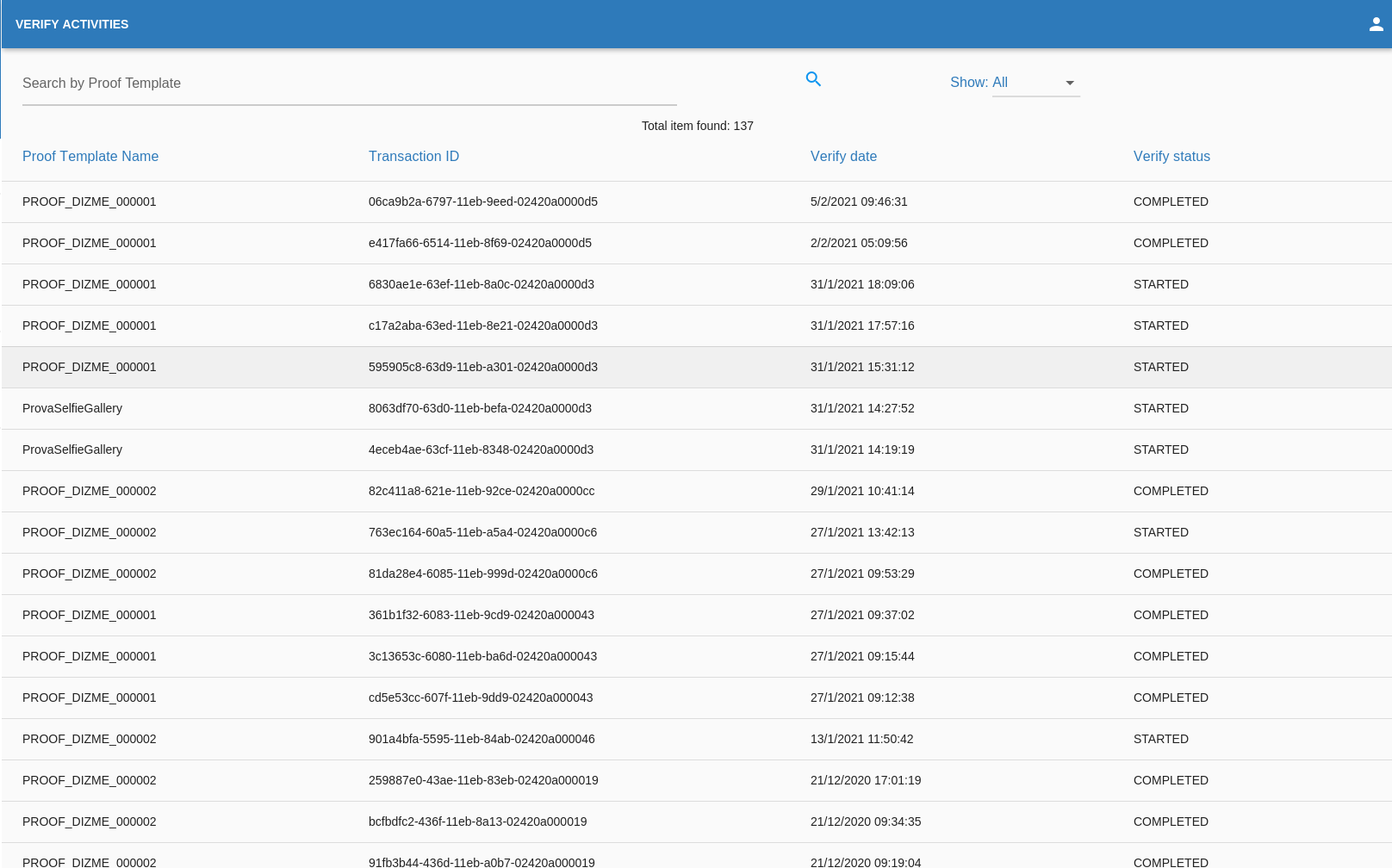Select transaction 595905c8-63d9-11eb-a301-02420a0000d3

(483, 367)
